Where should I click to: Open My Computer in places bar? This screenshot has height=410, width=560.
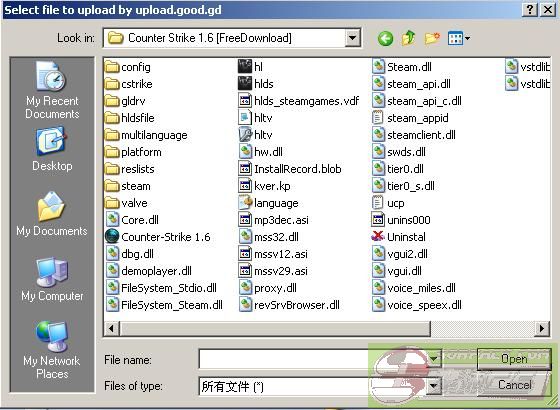point(52,280)
